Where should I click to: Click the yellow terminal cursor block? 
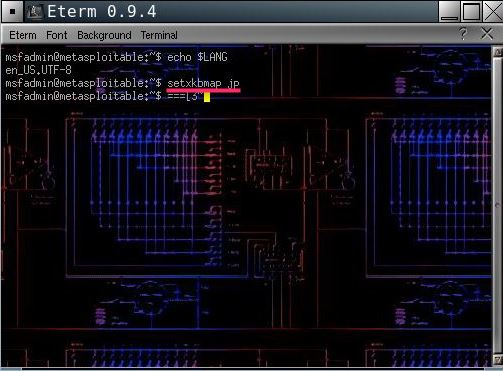pos(207,97)
